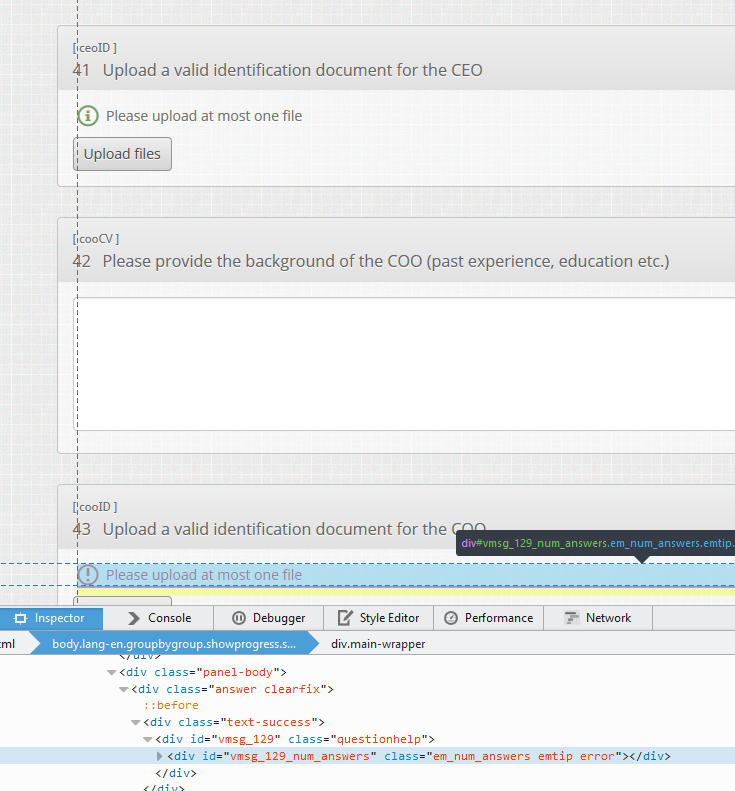Click the Inspector tab icon

pos(20,618)
